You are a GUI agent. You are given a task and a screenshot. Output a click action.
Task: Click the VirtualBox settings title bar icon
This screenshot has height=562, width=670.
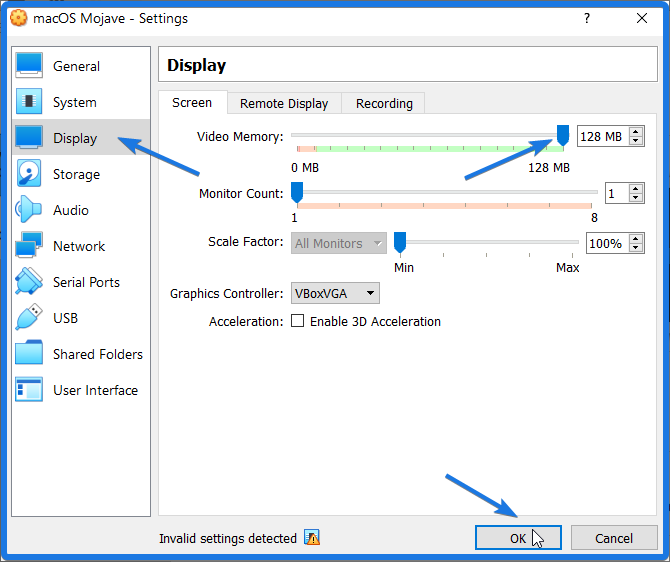pyautogui.click(x=18, y=18)
